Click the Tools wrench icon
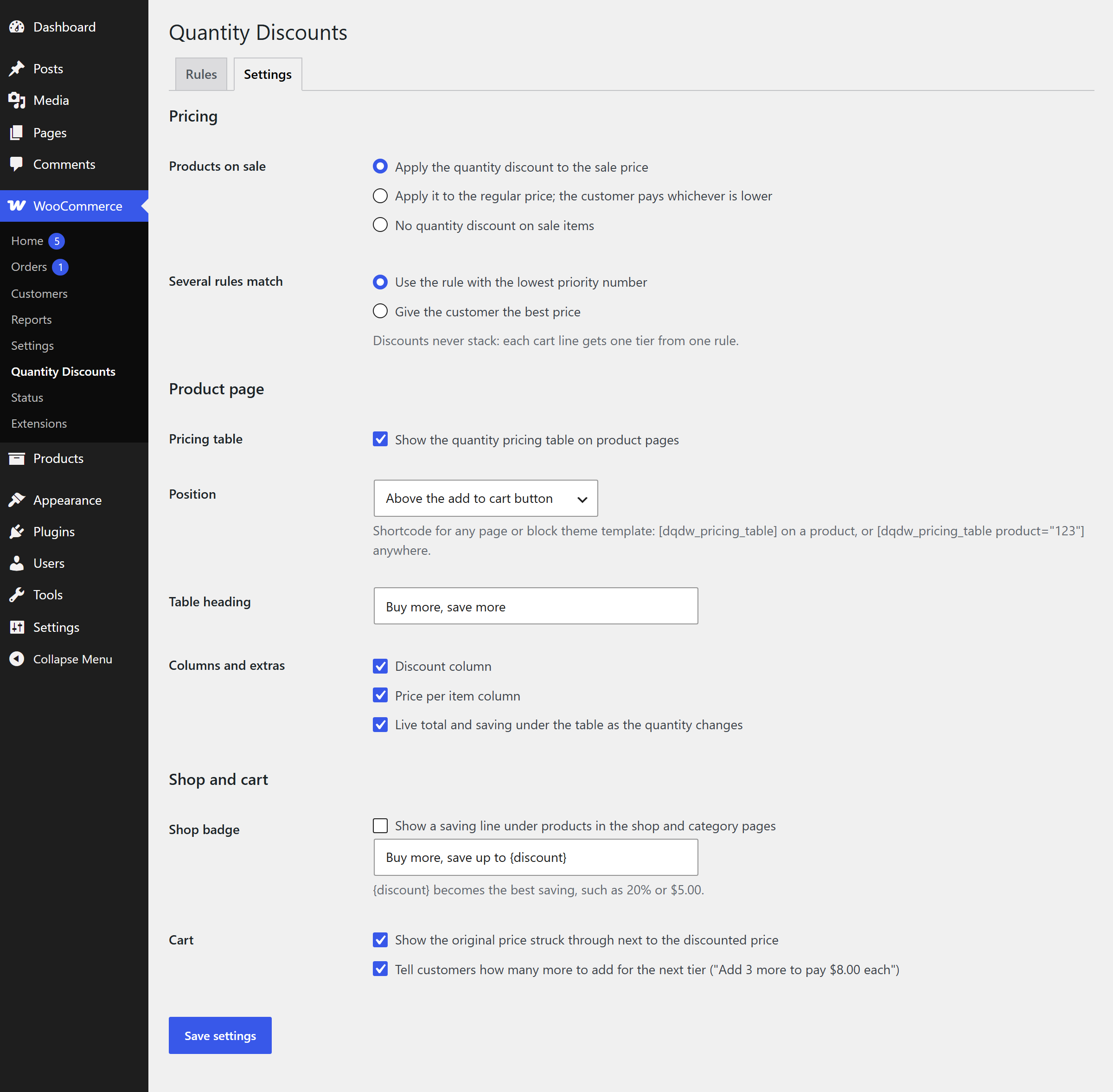This screenshot has width=1113, height=1092. tap(17, 595)
